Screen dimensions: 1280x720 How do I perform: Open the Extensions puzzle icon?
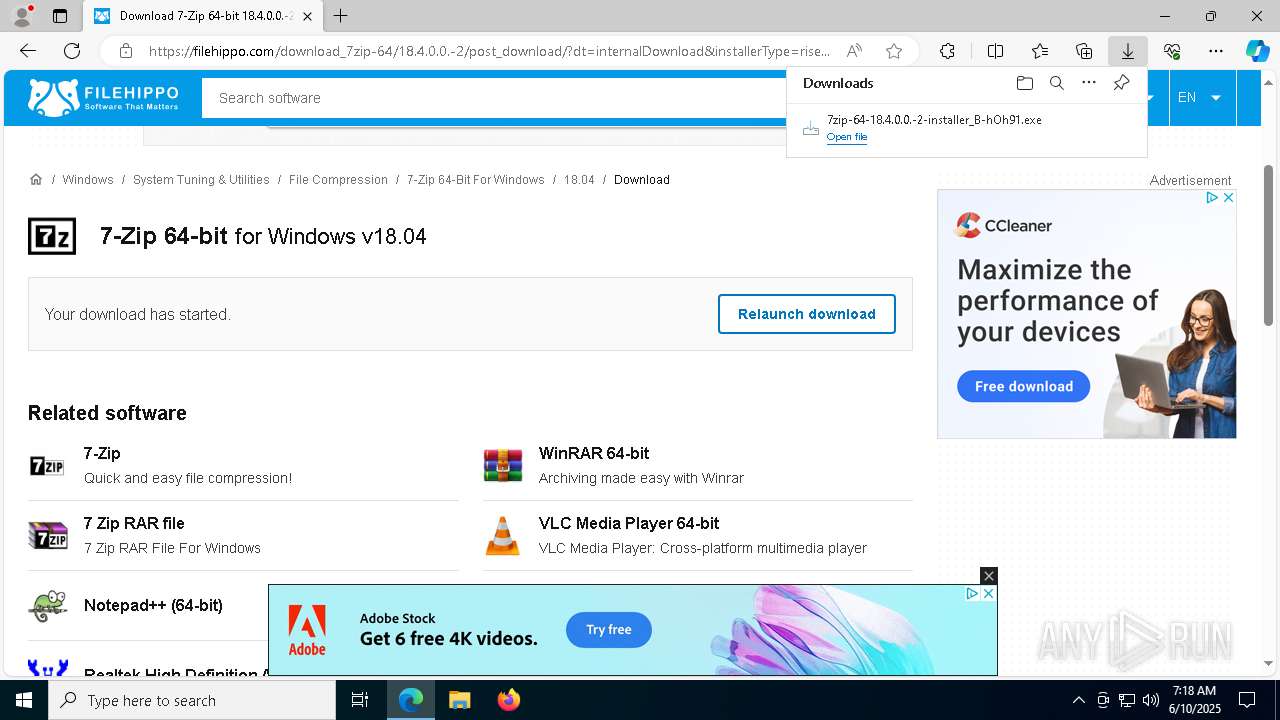[x=947, y=51]
